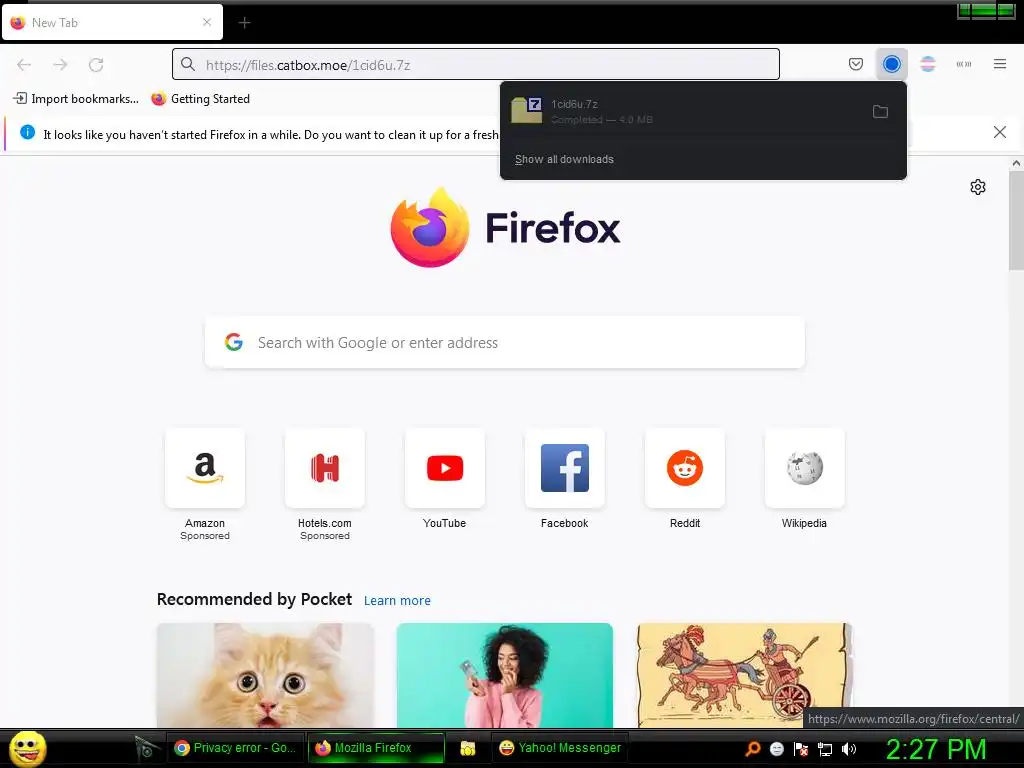
Task: Click the volume speaker tray icon
Action: coord(848,749)
